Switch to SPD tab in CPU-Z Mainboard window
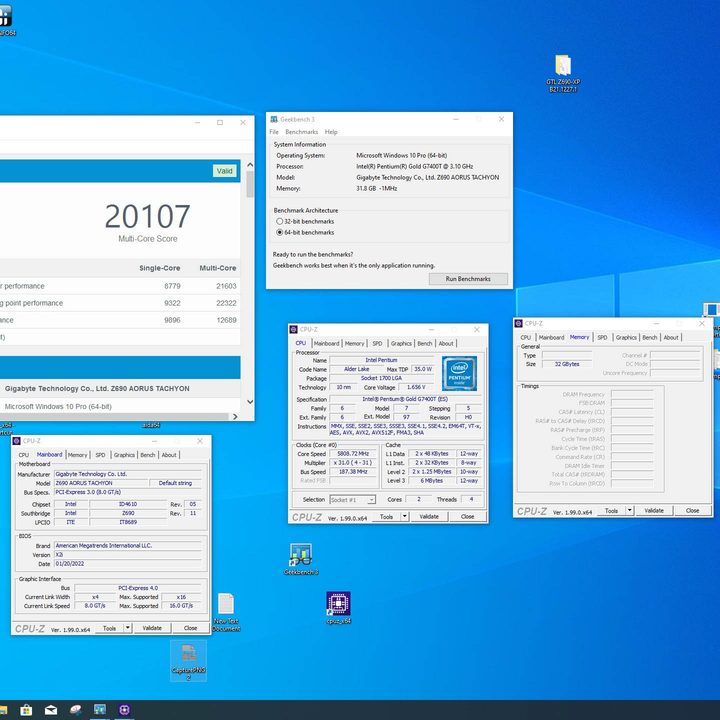720x720 pixels. coord(101,455)
